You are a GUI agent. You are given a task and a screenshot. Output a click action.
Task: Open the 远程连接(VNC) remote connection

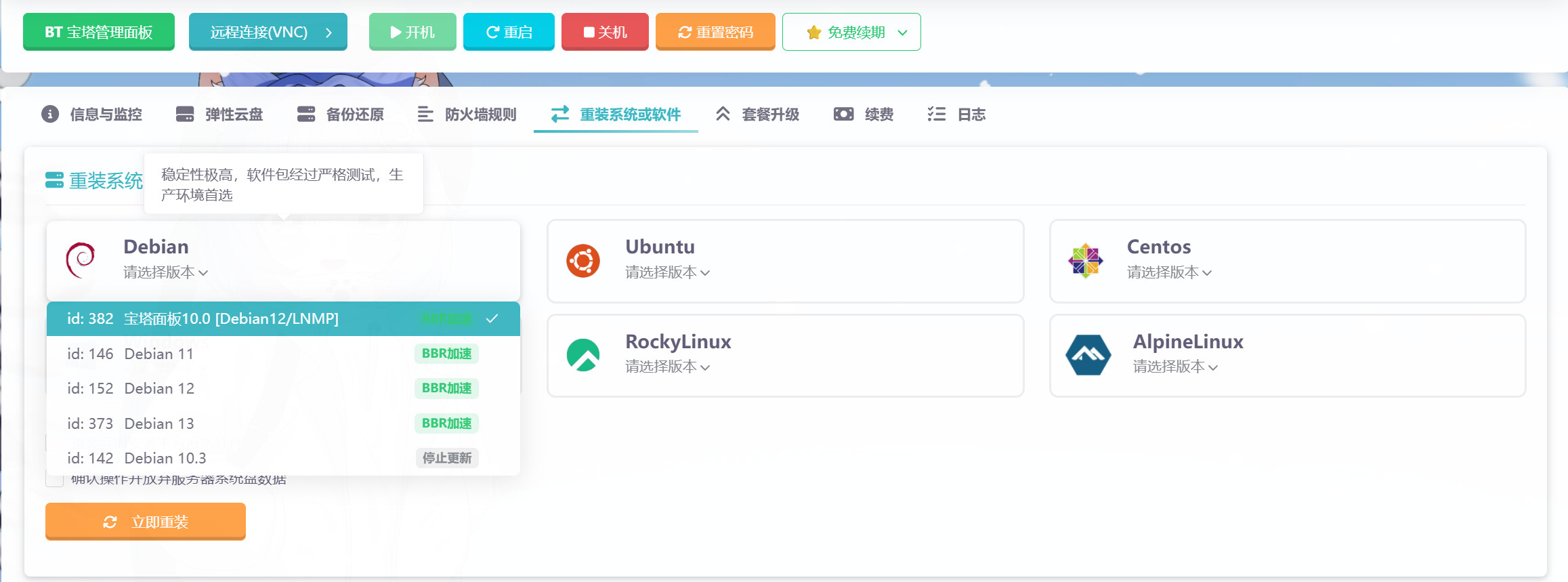[268, 32]
